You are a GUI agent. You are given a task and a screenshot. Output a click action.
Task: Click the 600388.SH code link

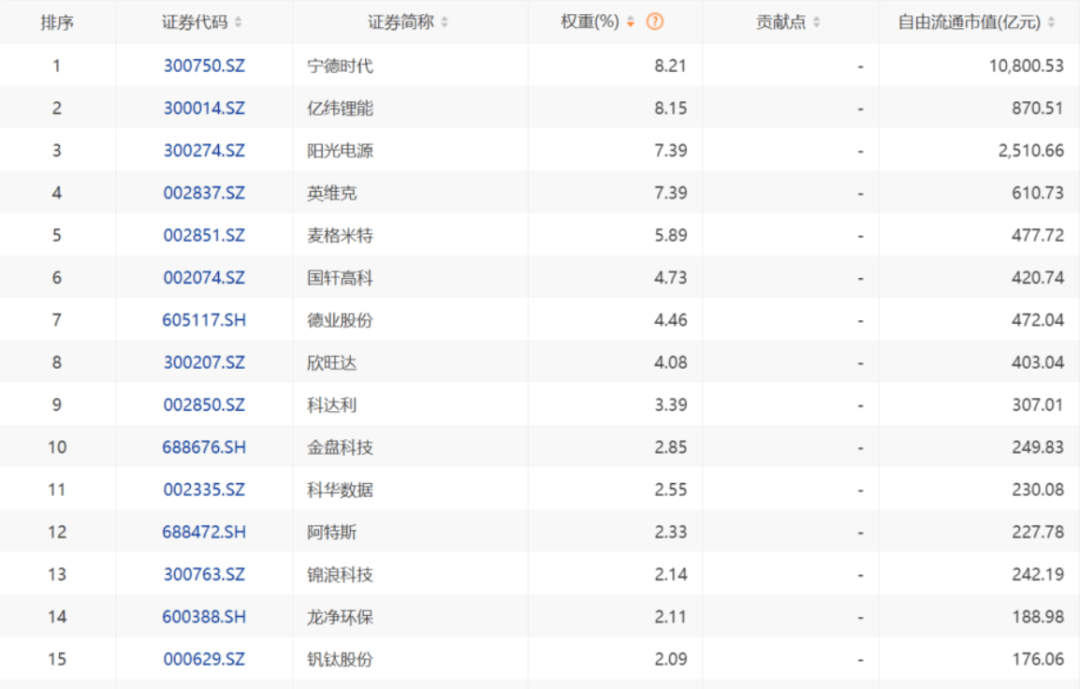[204, 617]
